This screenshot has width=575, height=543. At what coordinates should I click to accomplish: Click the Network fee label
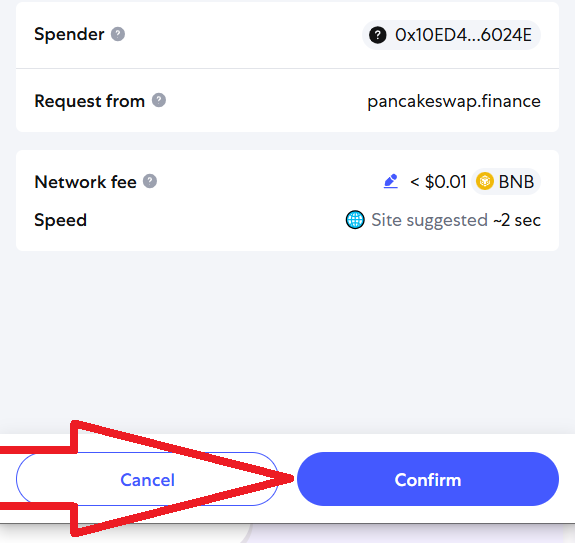click(85, 182)
